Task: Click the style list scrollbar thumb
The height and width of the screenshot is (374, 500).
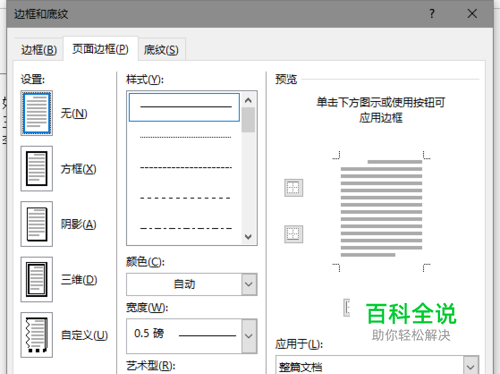Action: point(248,120)
